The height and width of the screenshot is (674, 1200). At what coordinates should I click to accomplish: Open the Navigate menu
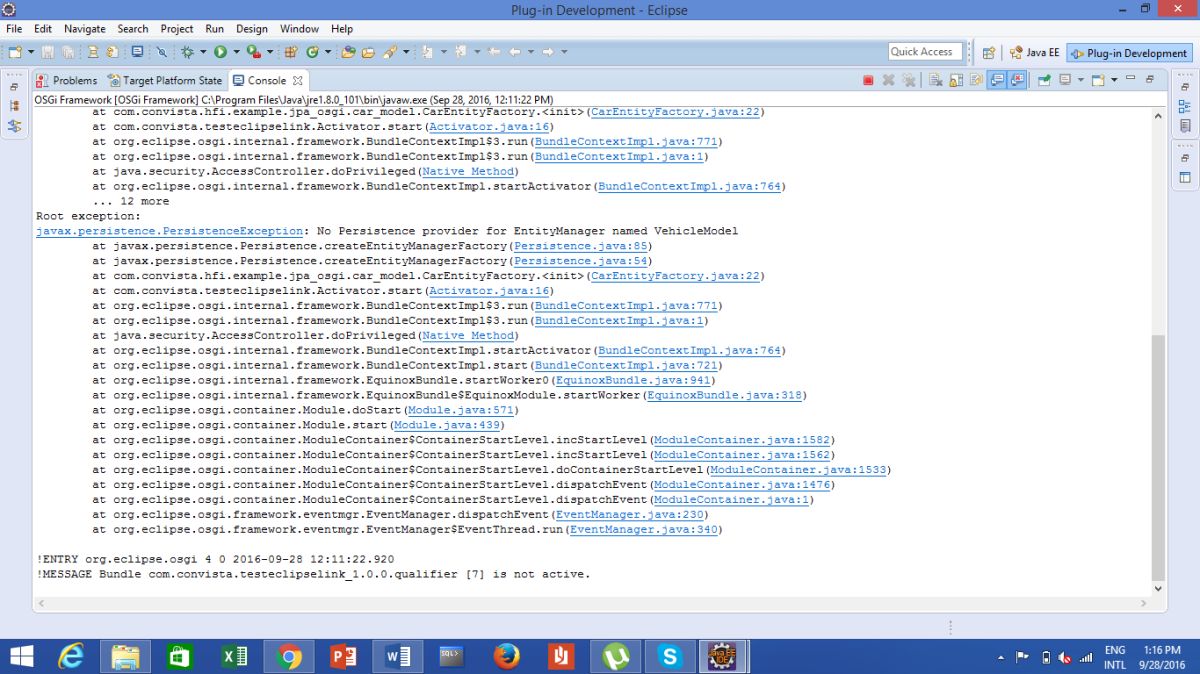pos(84,29)
